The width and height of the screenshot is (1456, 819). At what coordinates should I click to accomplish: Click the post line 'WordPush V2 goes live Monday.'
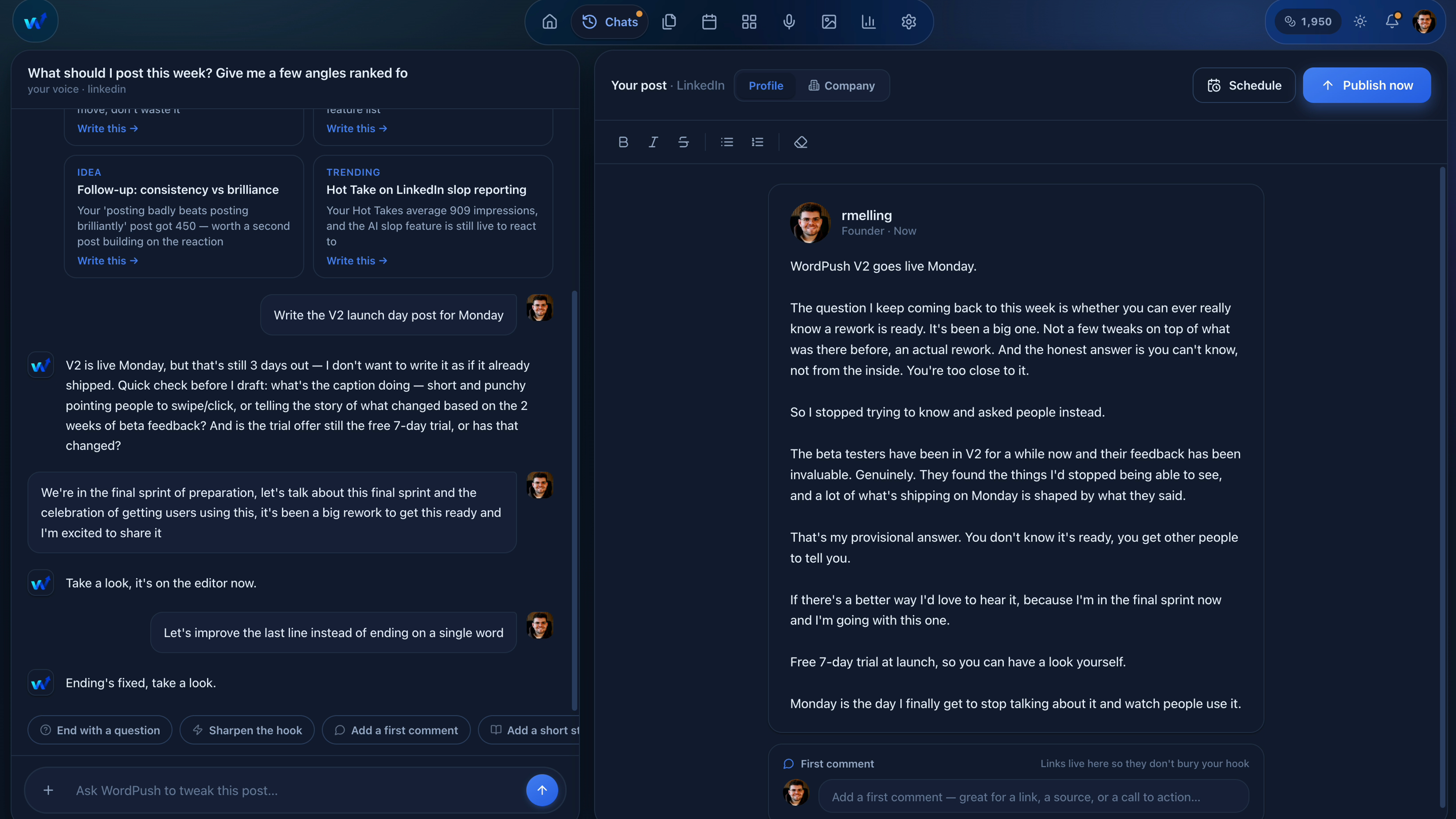[883, 266]
